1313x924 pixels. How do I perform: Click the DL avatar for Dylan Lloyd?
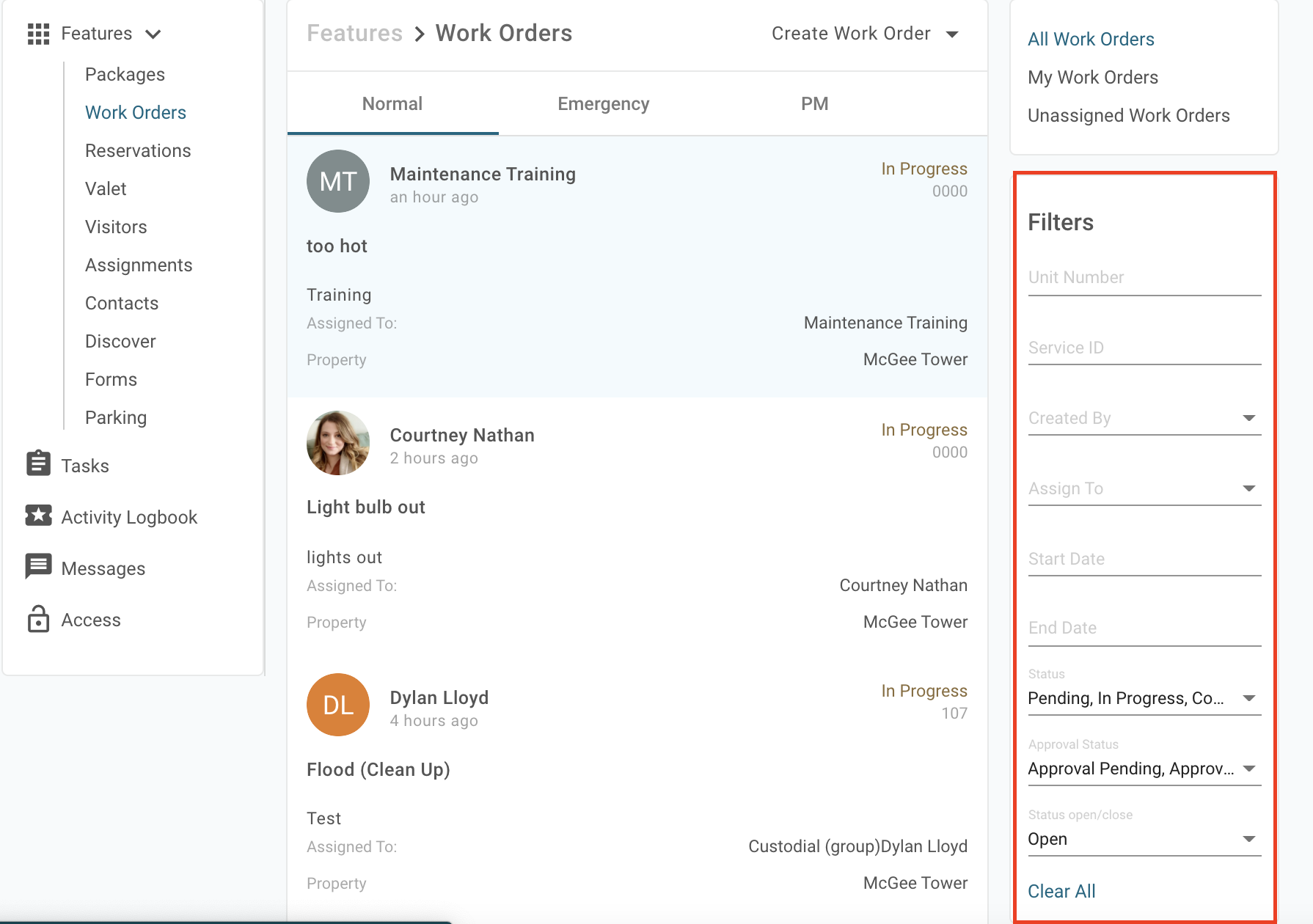pyautogui.click(x=337, y=705)
